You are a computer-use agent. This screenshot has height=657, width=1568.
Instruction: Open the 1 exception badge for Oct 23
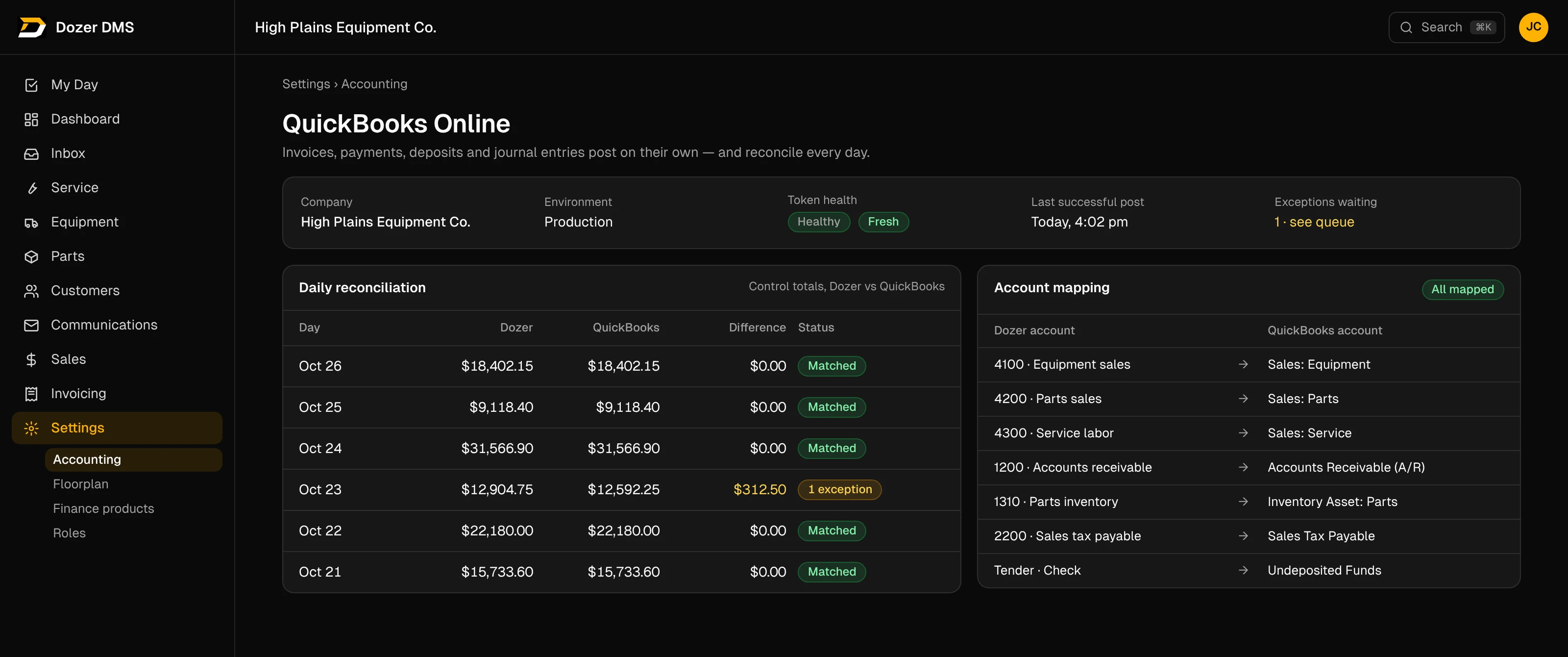pyautogui.click(x=839, y=489)
